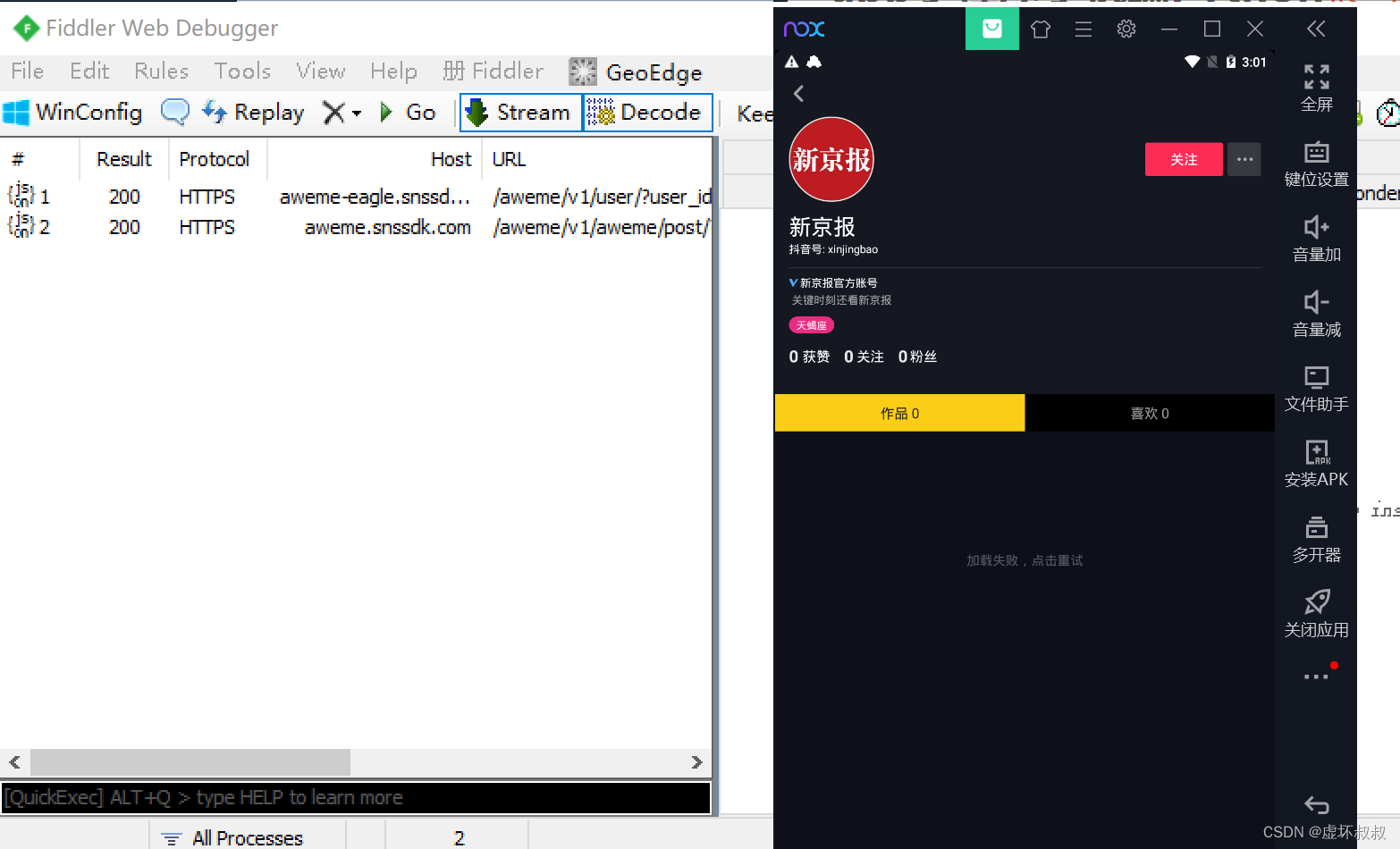Click the Replay toolbar button
The image size is (1400, 849).
pyautogui.click(x=253, y=113)
